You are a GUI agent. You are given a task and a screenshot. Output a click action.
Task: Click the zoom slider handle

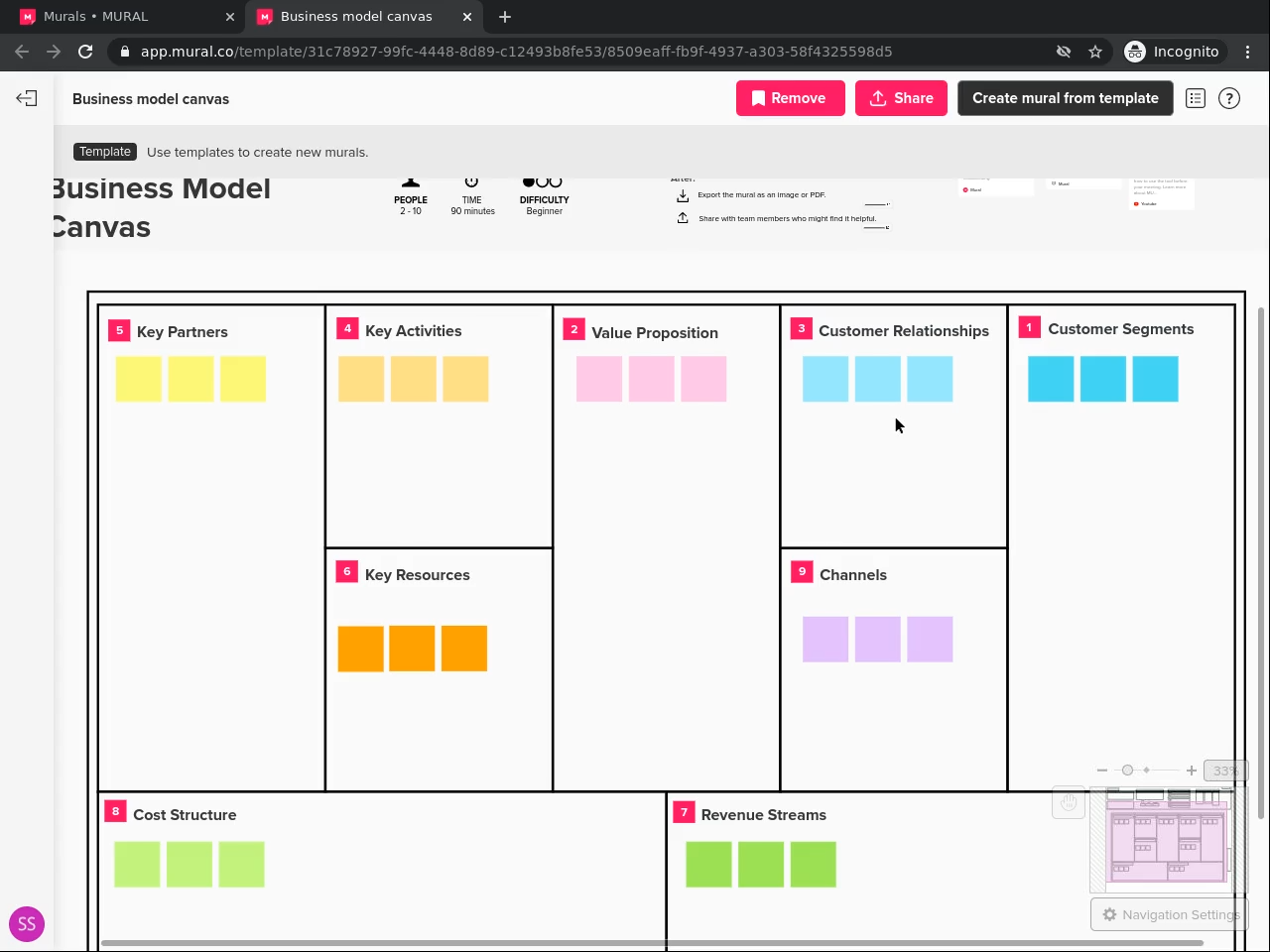pos(1127,771)
